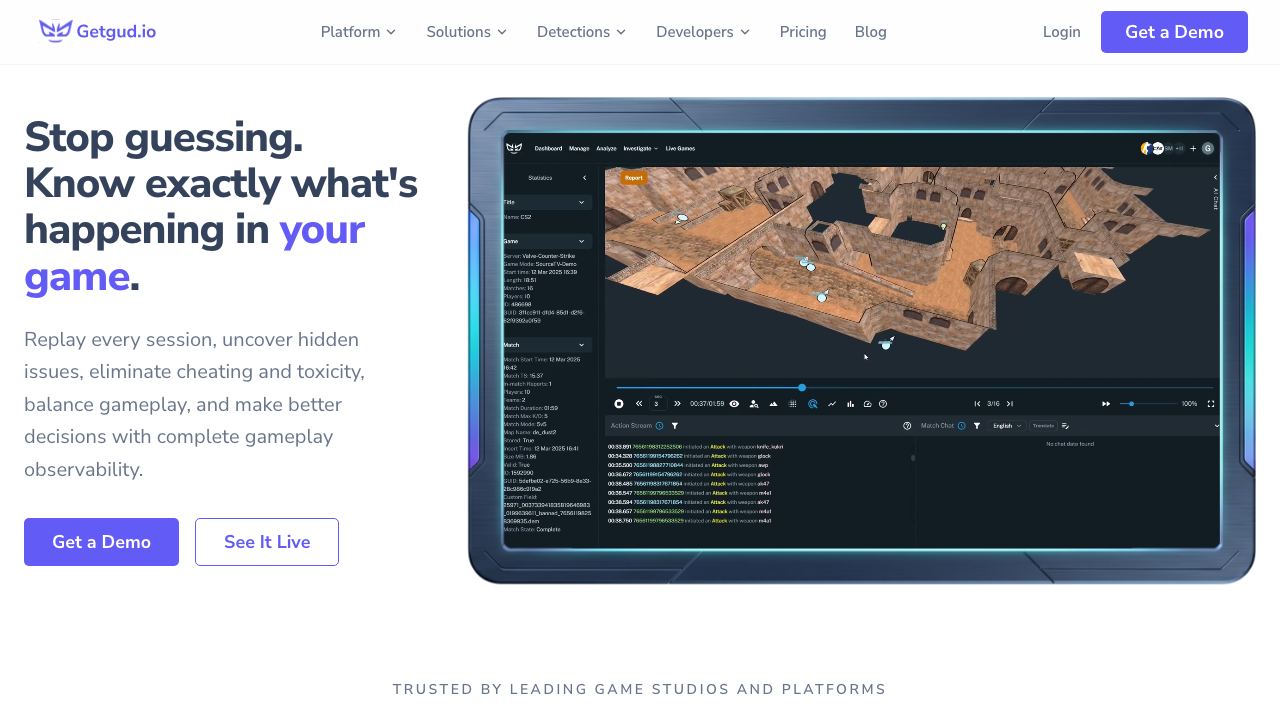Toggle the eye visibility icon in replay toolbar
1280x720 pixels.
pos(734,404)
